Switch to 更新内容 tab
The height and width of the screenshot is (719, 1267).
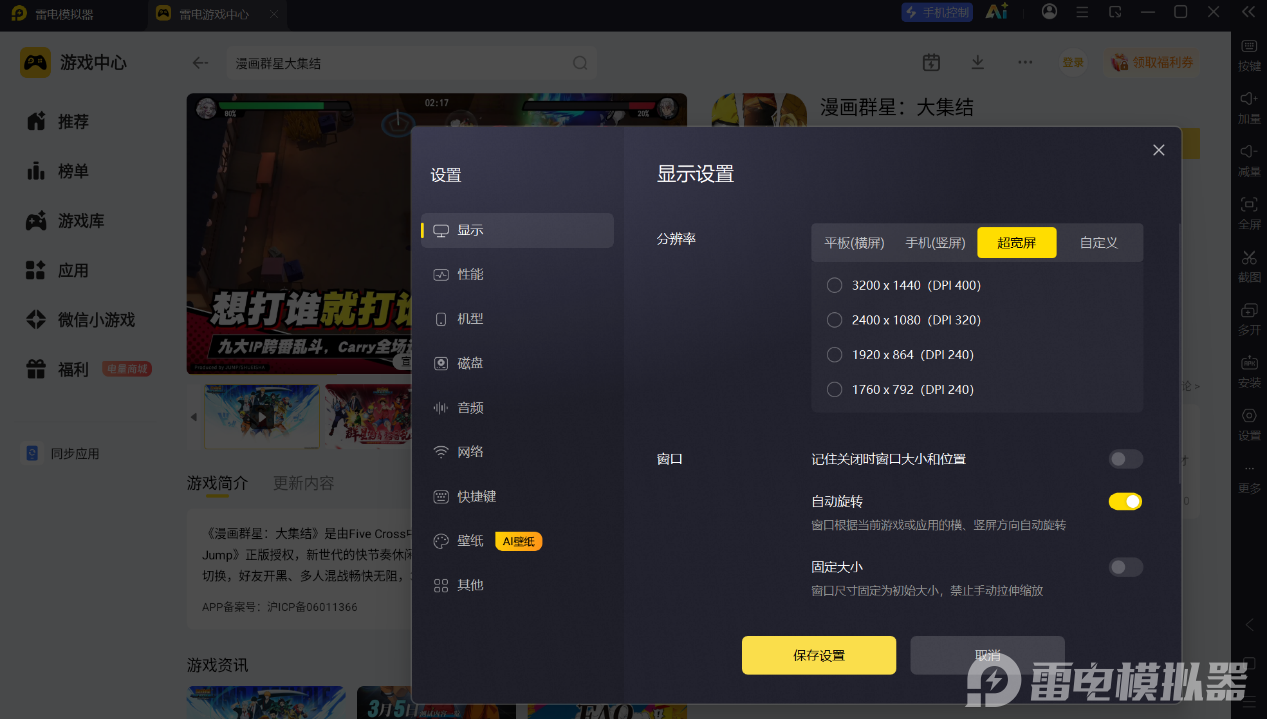click(304, 483)
